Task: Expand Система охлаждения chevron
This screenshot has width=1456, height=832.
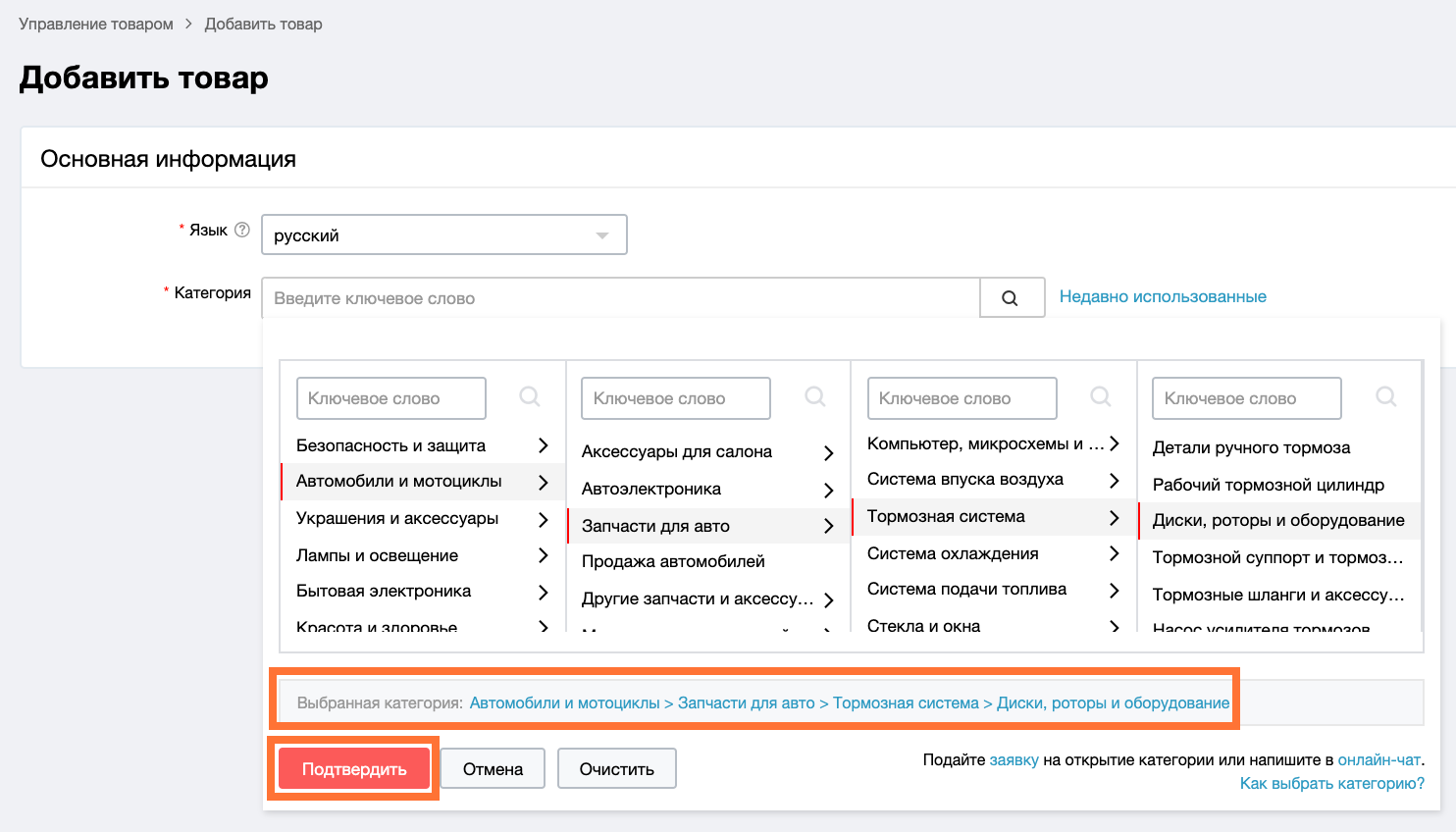Action: (x=1114, y=553)
